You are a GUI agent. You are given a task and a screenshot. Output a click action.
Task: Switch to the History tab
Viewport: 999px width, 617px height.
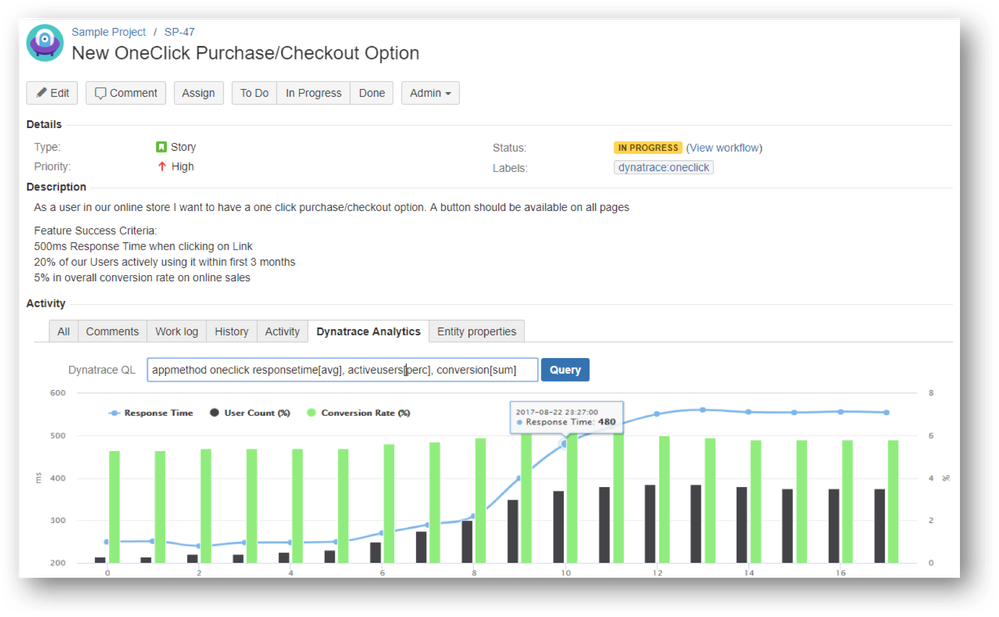tap(231, 331)
